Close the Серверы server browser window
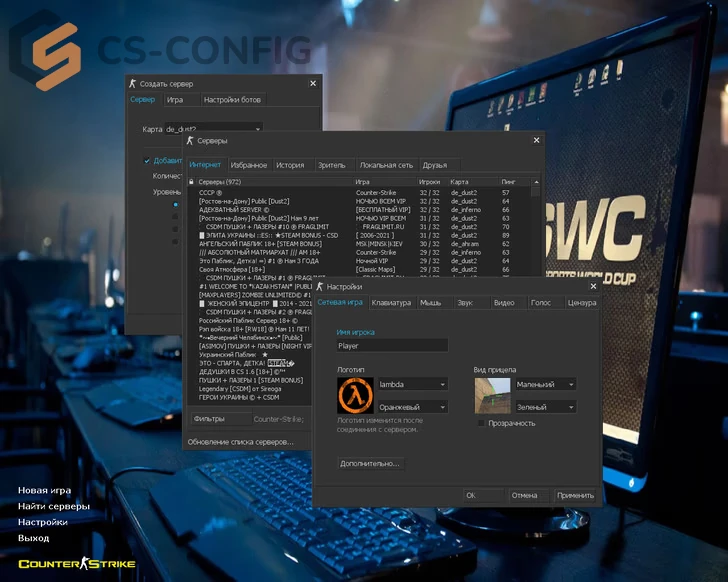This screenshot has height=582, width=728. [x=537, y=142]
